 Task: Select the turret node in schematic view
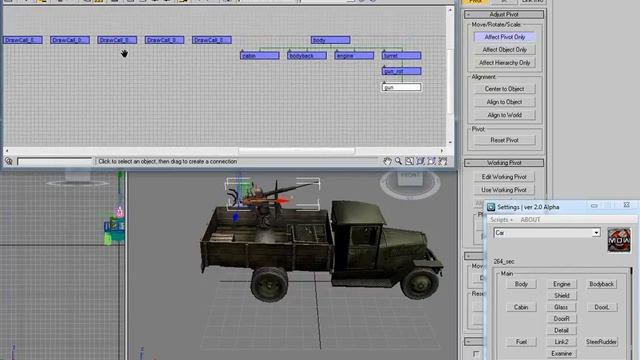tap(401, 56)
